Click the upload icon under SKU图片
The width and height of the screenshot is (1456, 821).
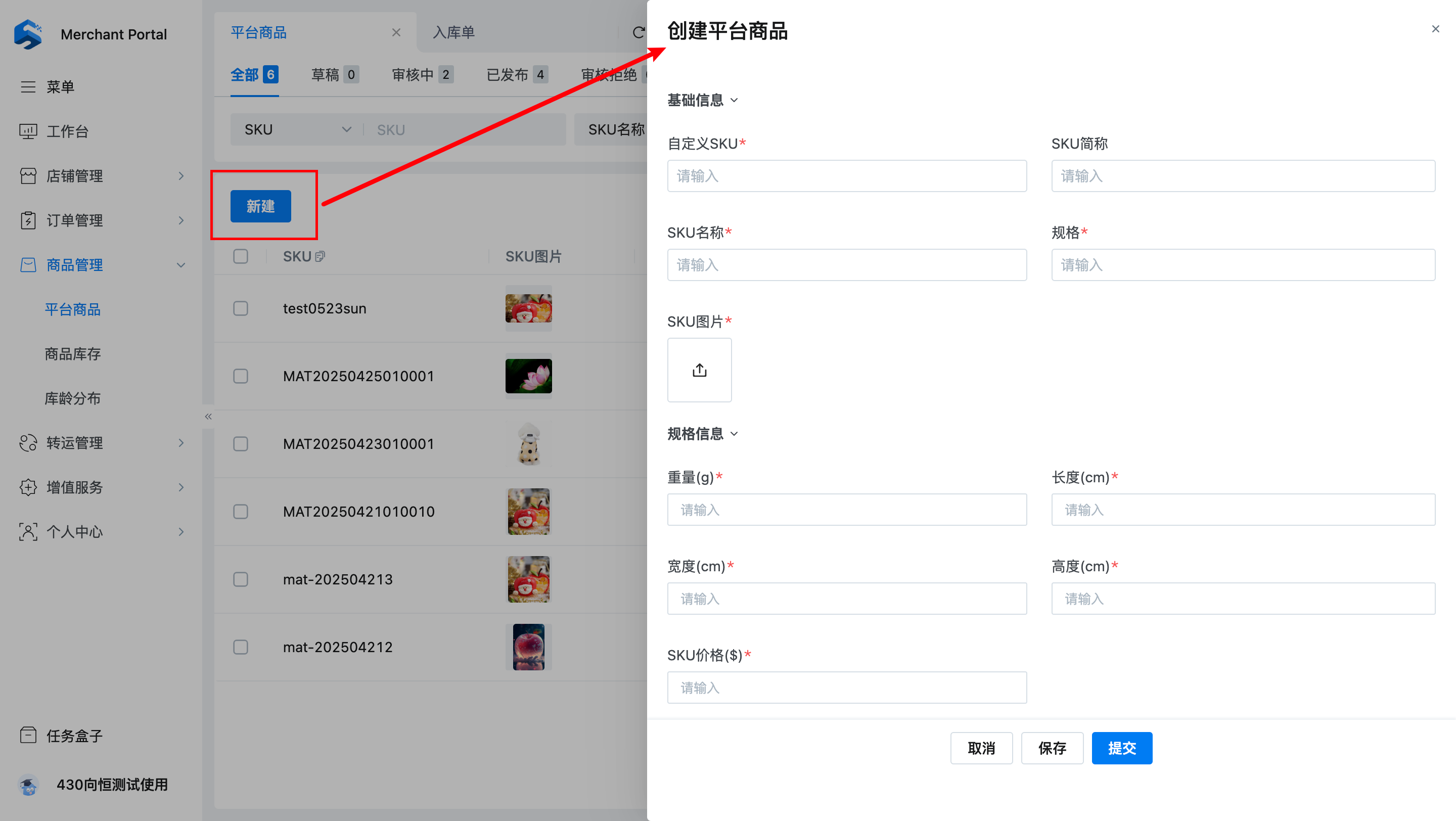tap(699, 370)
